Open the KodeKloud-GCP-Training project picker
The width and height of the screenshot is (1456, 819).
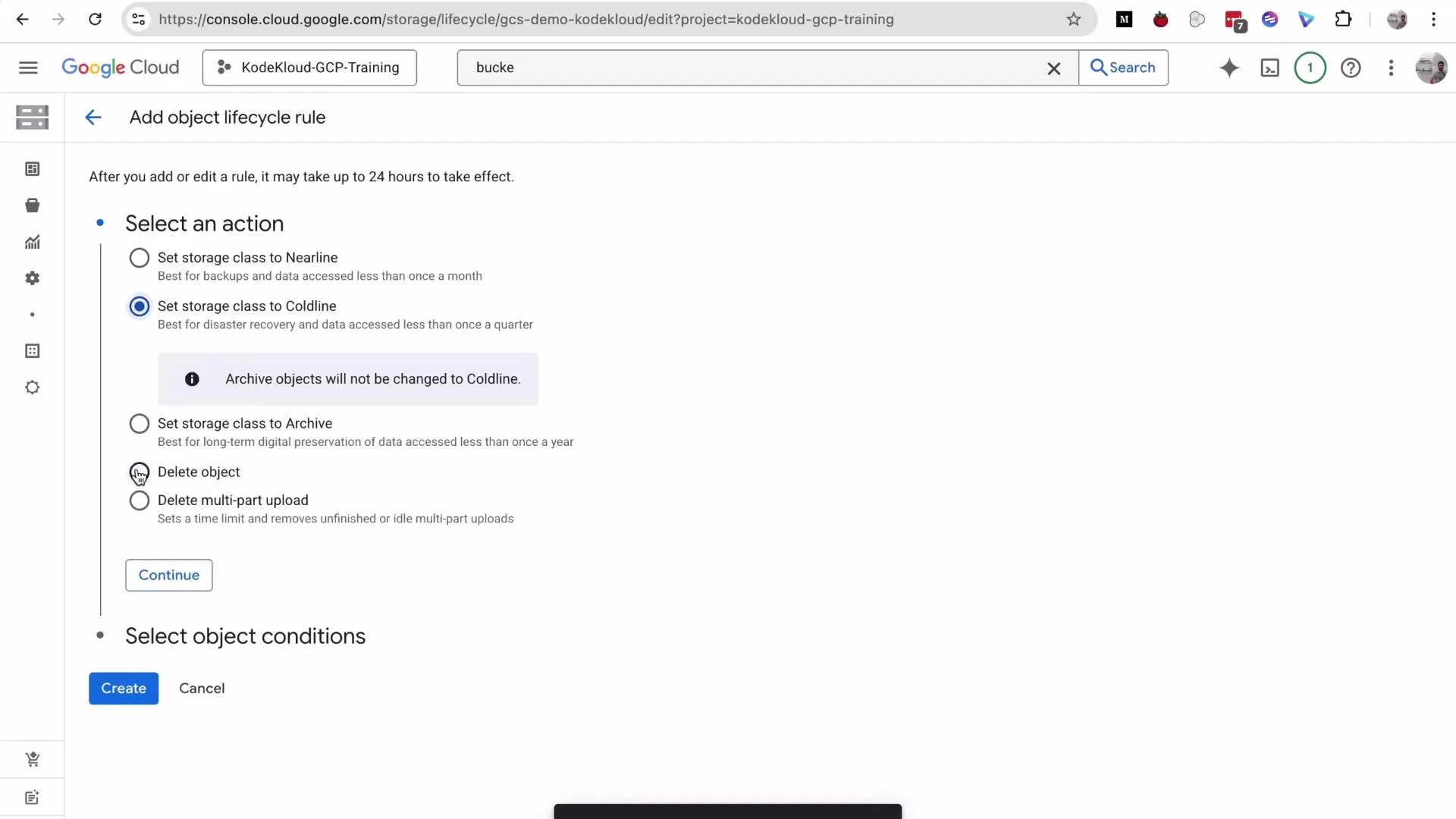click(309, 67)
